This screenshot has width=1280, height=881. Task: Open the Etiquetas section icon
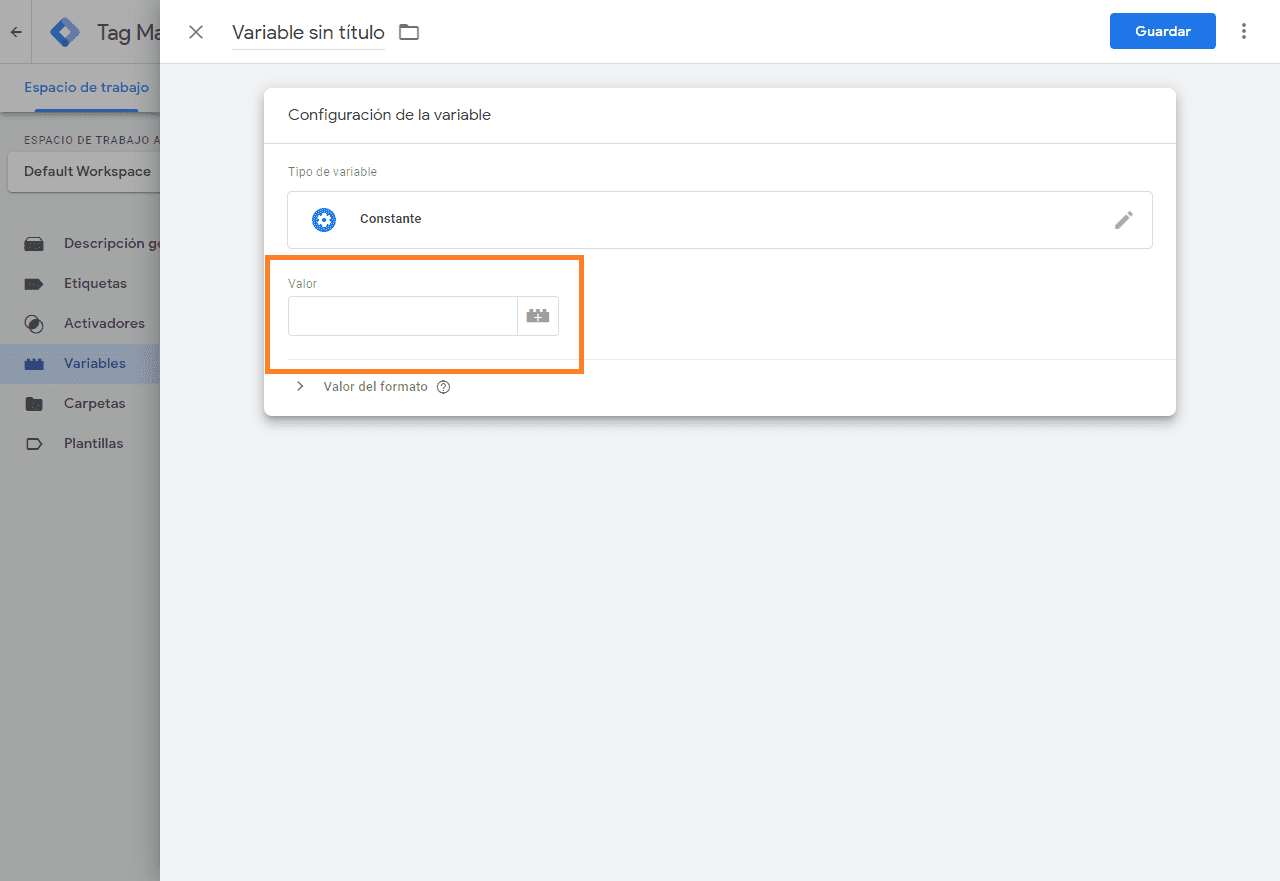tap(33, 283)
